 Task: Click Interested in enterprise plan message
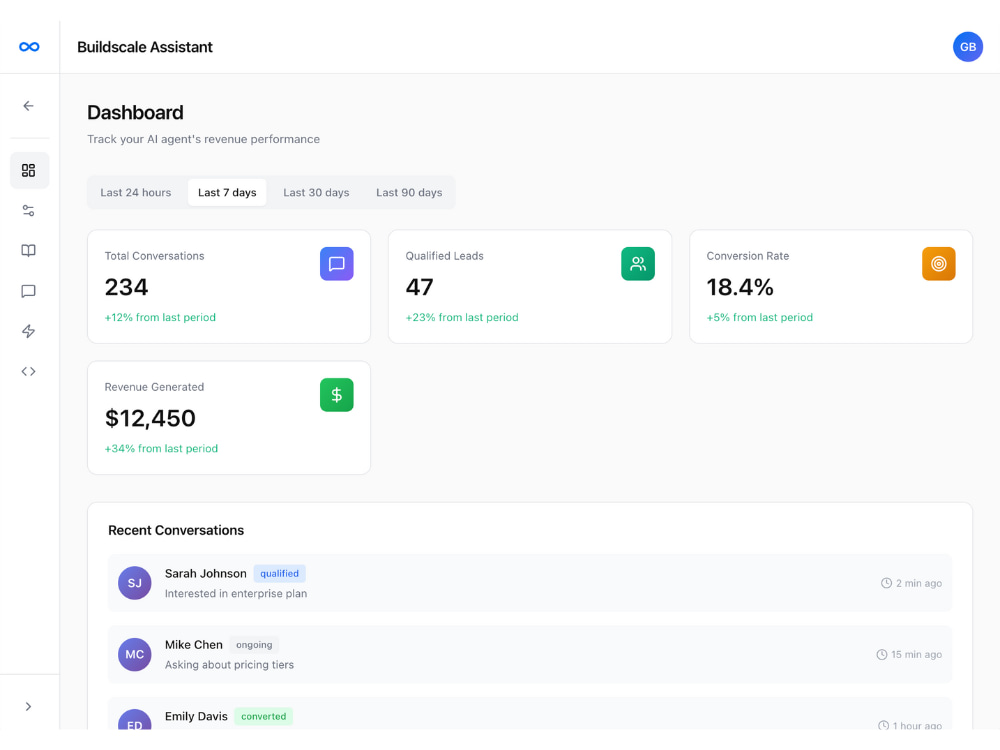[236, 594]
